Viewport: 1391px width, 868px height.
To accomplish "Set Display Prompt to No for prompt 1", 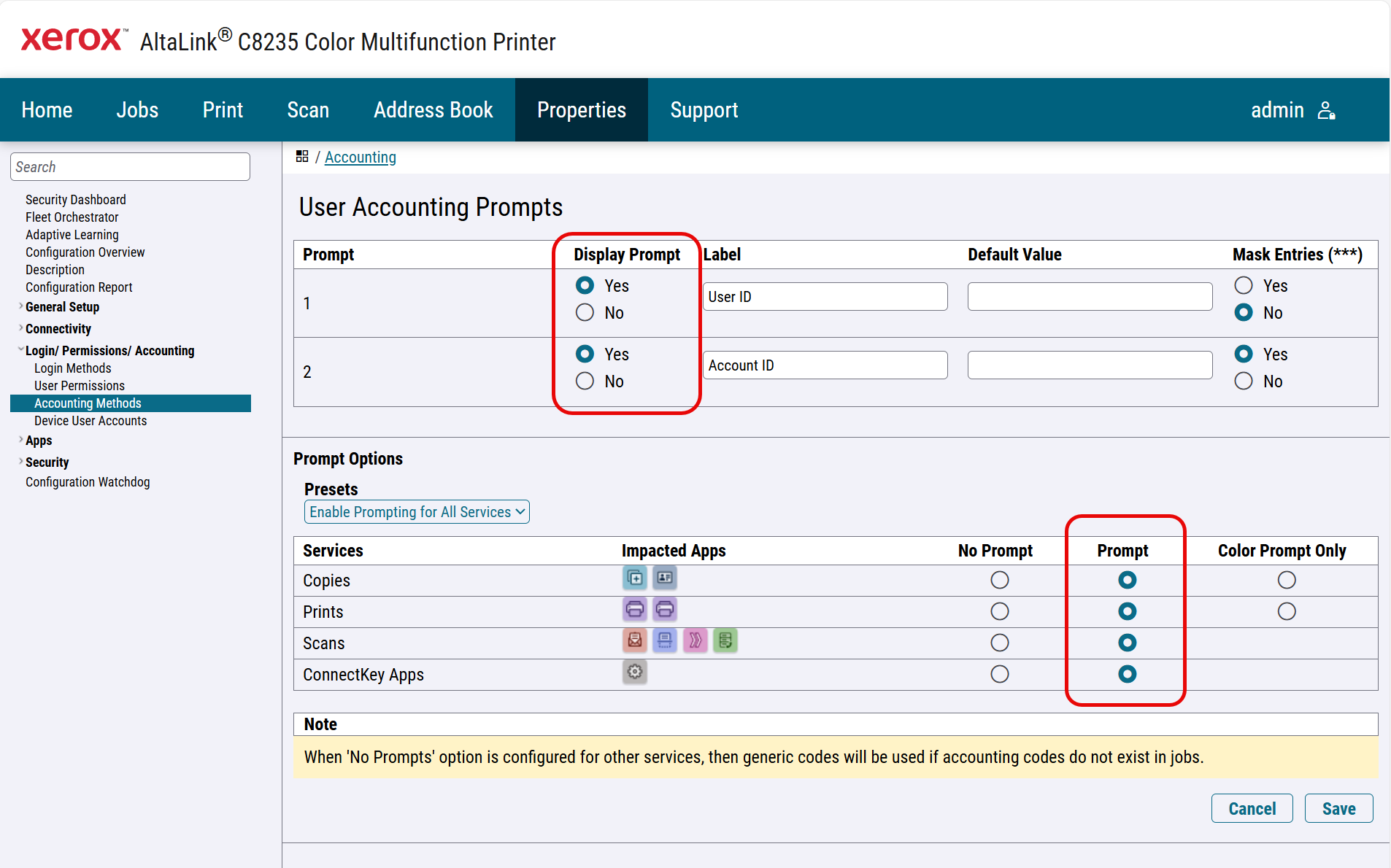I will point(585,313).
